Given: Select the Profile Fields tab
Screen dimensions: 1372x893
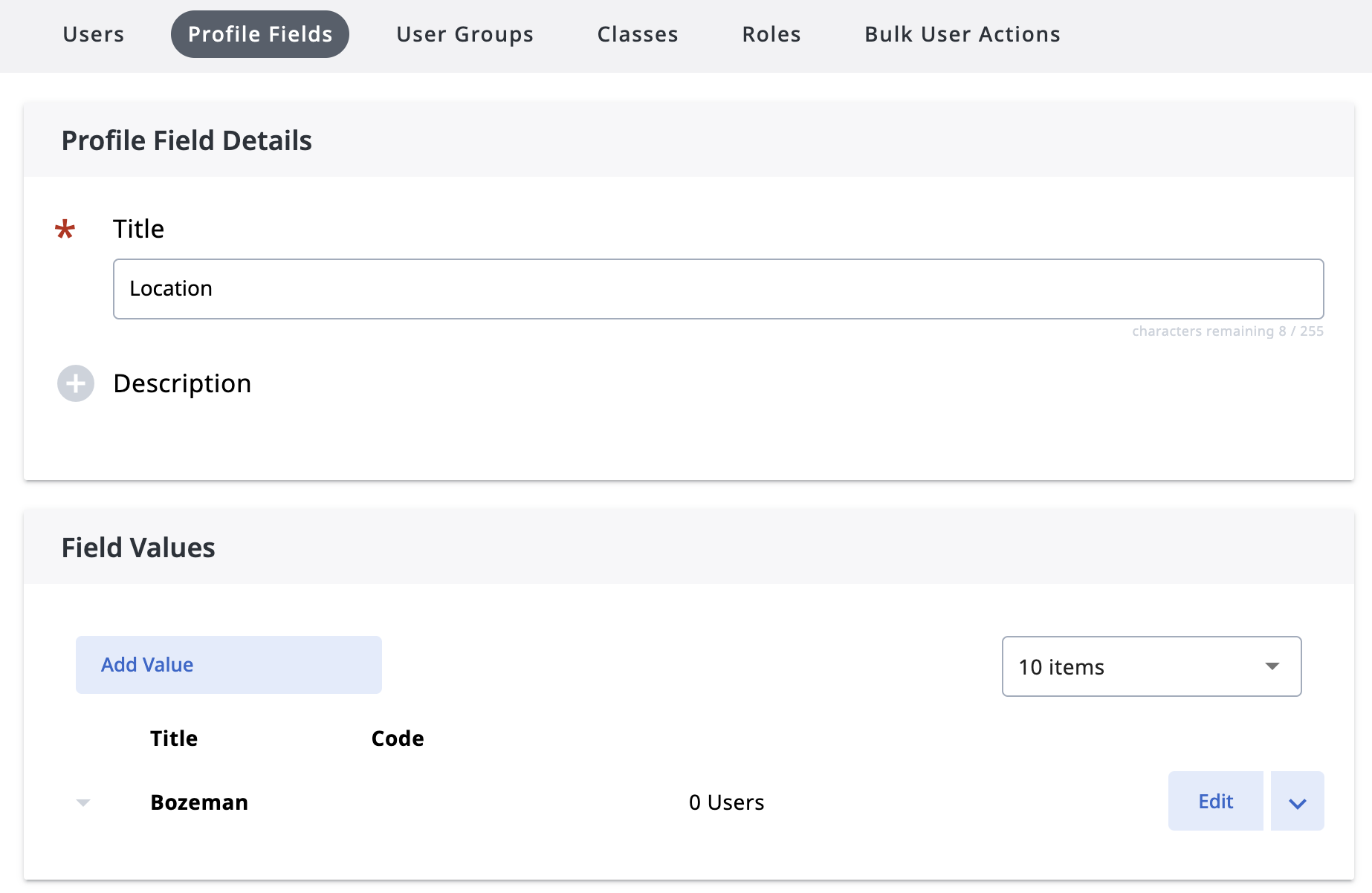Looking at the screenshot, I should (260, 34).
